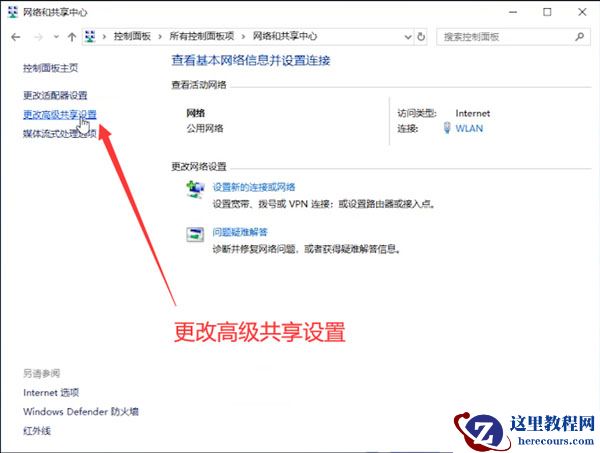Open 更改高级共享设置 link
The height and width of the screenshot is (453, 600).
[x=60, y=114]
